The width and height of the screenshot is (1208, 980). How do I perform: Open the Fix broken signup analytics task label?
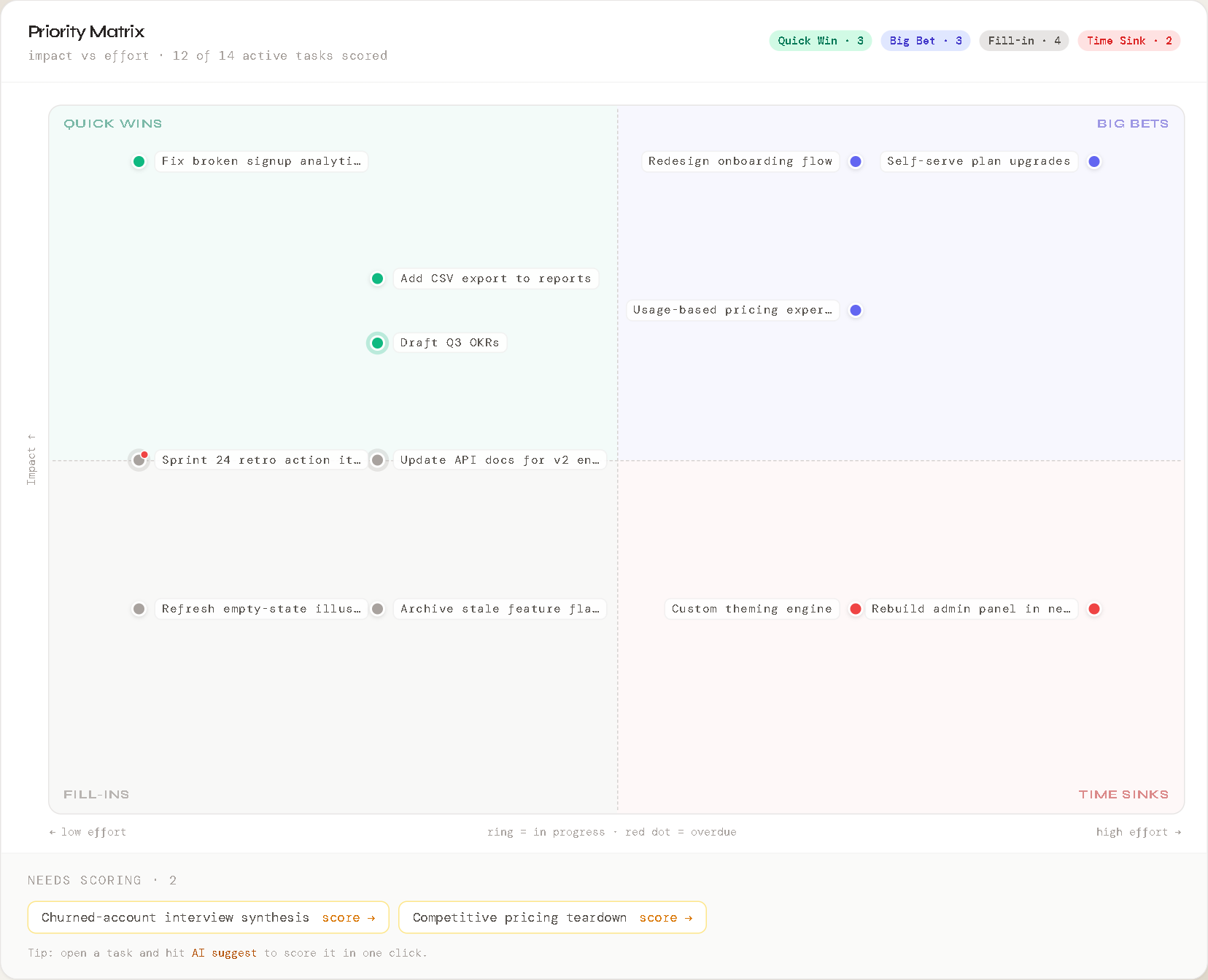point(261,161)
